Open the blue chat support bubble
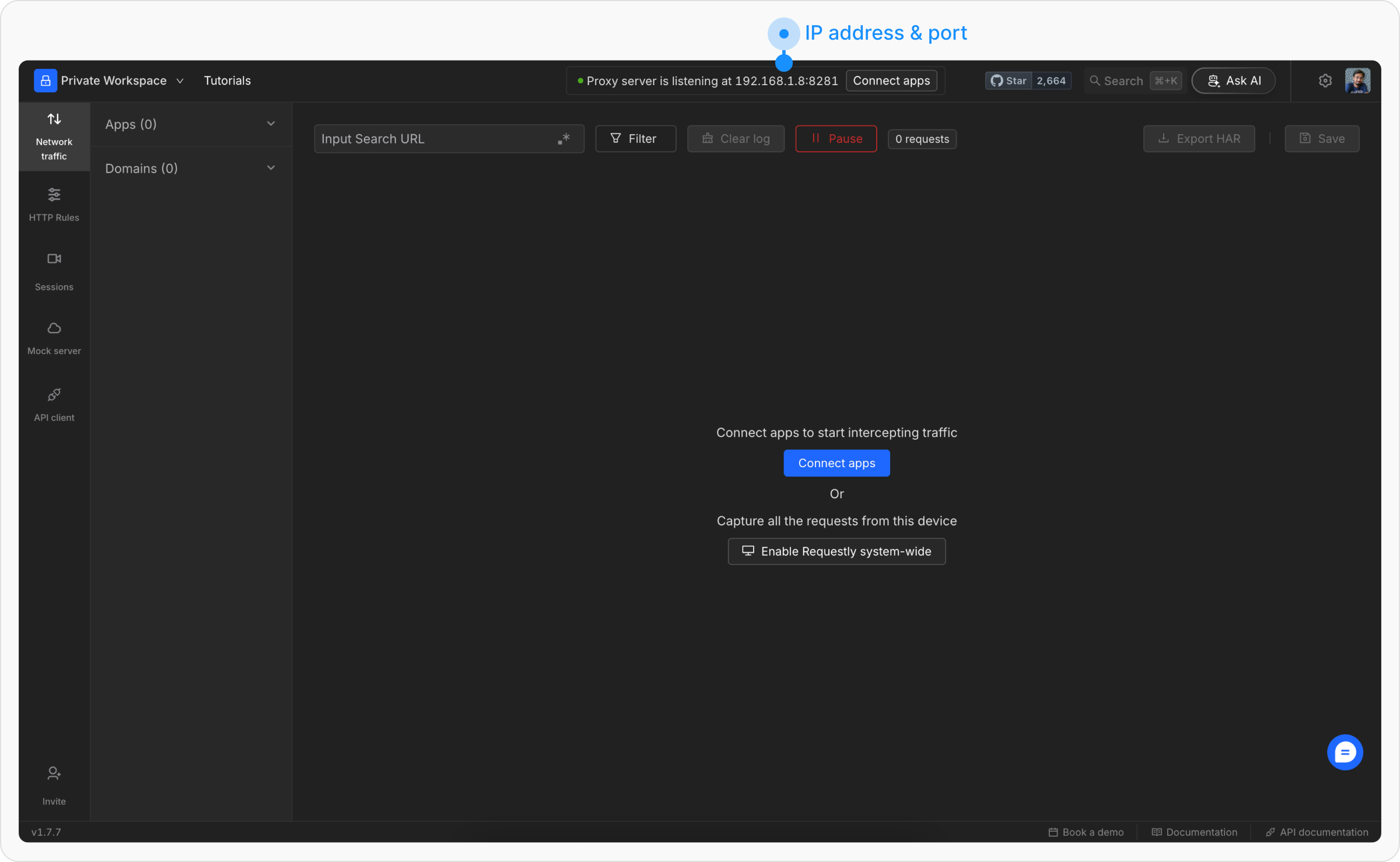This screenshot has width=1400, height=862. (1345, 752)
